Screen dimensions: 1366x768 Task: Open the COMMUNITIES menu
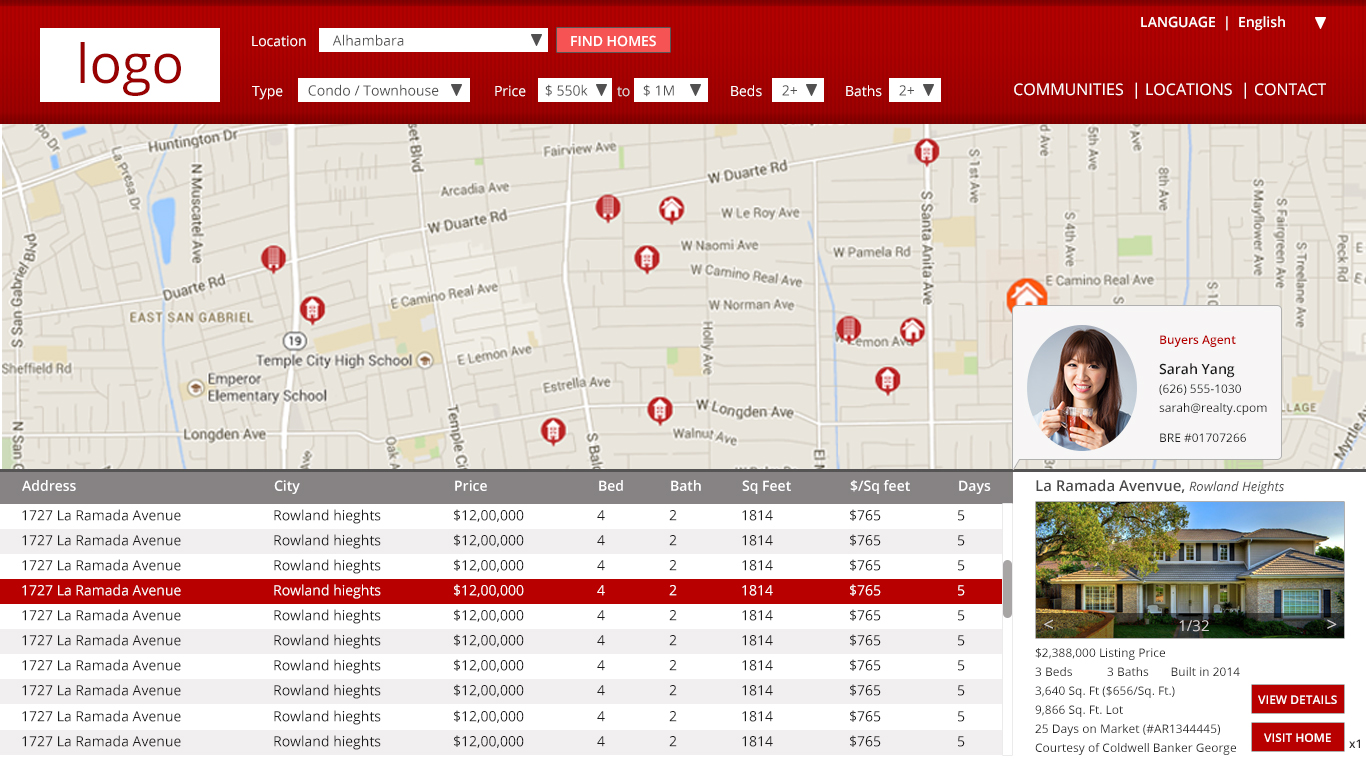(x=1068, y=89)
